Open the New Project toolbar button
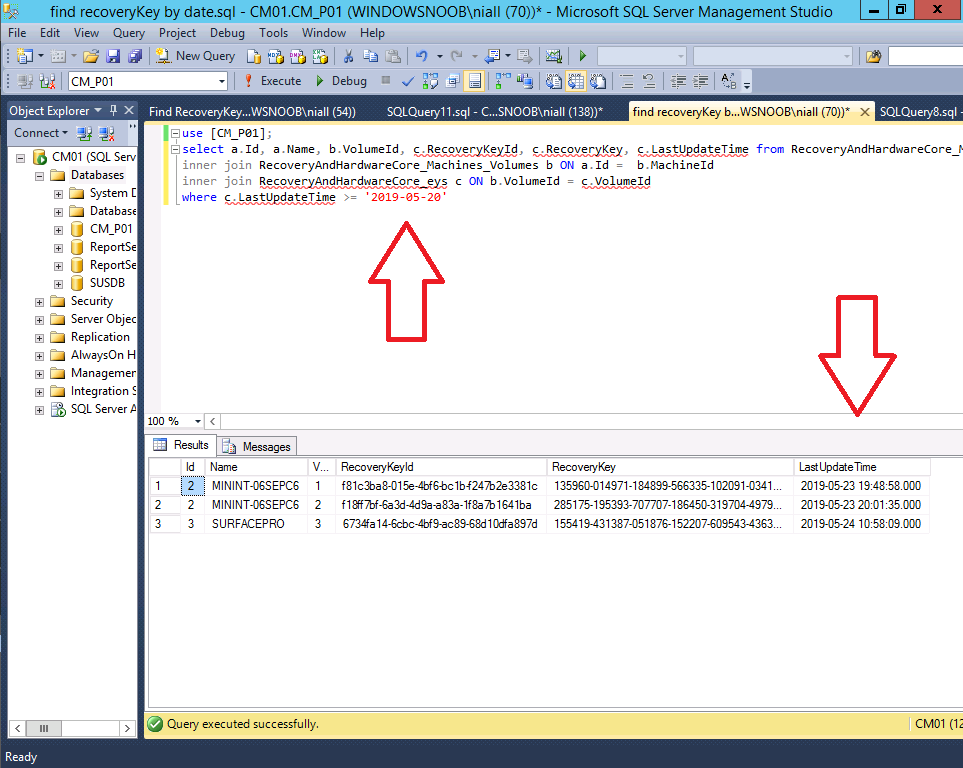The image size is (963, 768). coord(25,57)
